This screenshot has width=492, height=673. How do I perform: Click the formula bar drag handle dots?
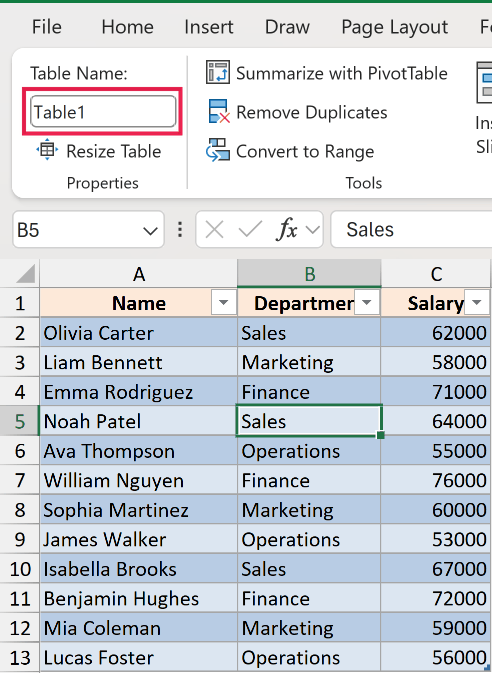pos(180,230)
